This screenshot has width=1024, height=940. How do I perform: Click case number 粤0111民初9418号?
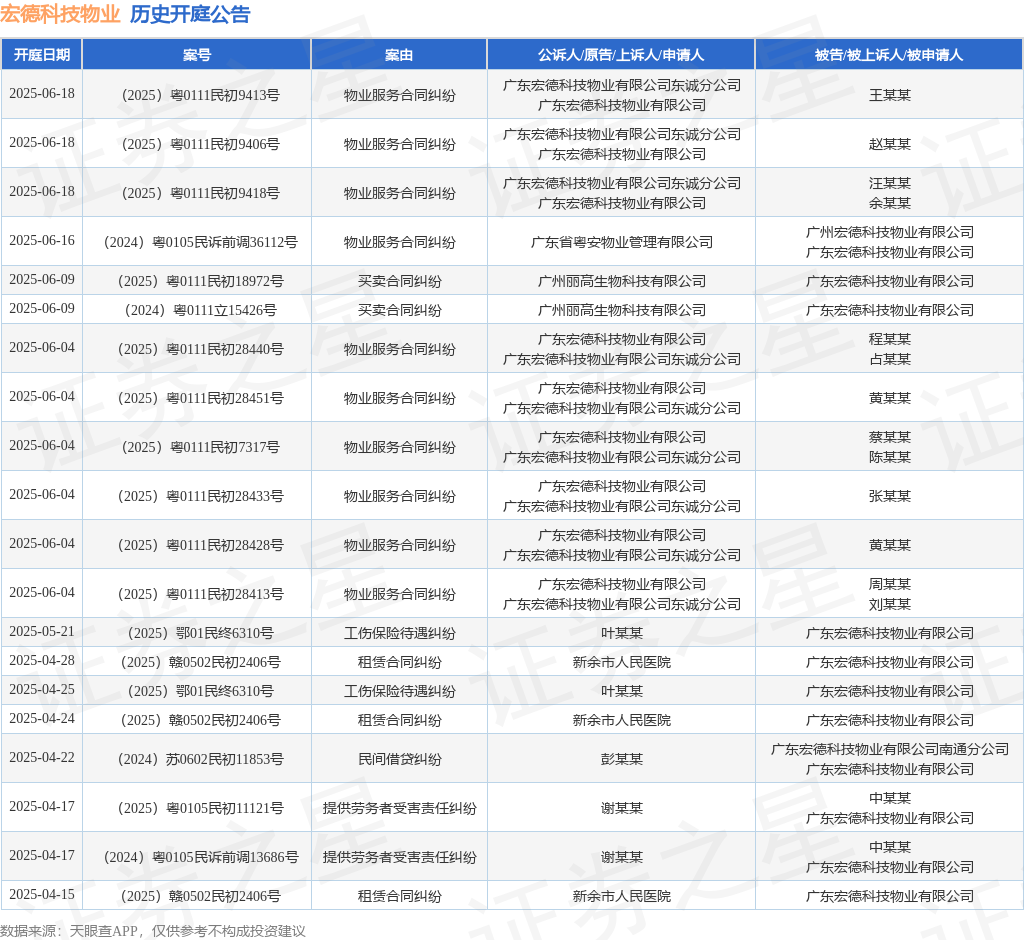pos(200,193)
